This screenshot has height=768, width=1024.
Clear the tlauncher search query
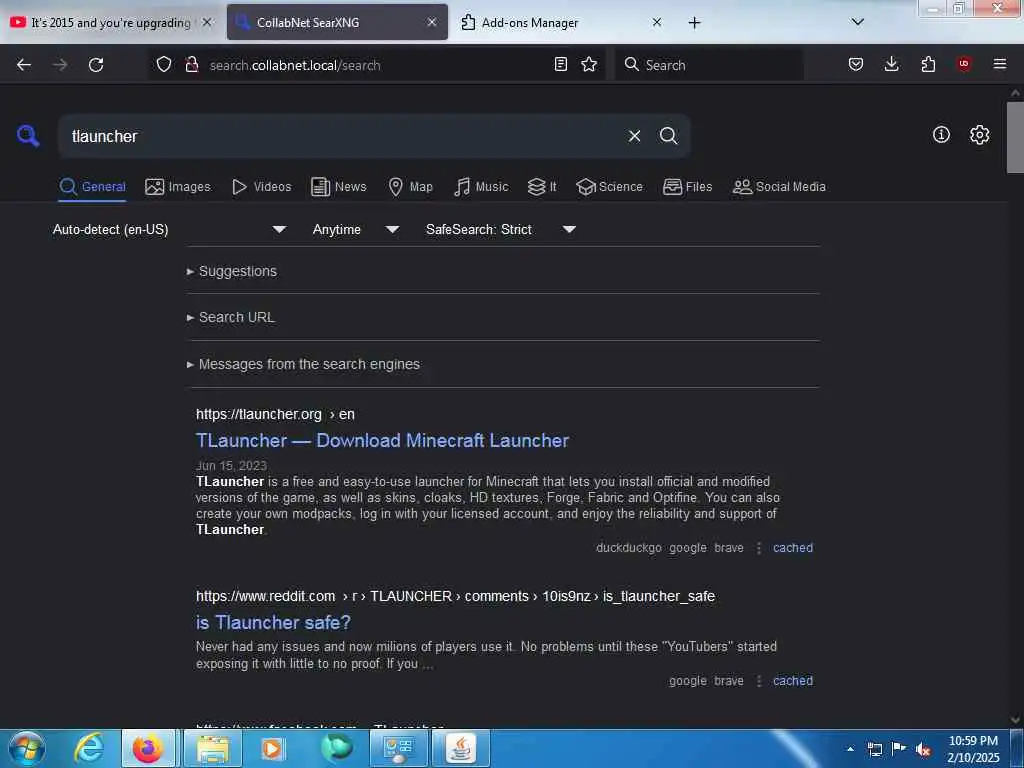(x=634, y=136)
